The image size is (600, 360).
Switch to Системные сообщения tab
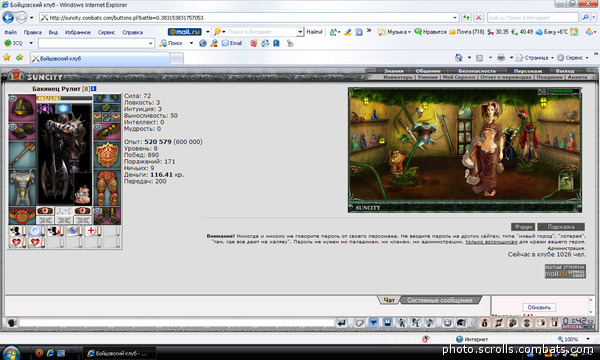(x=440, y=300)
